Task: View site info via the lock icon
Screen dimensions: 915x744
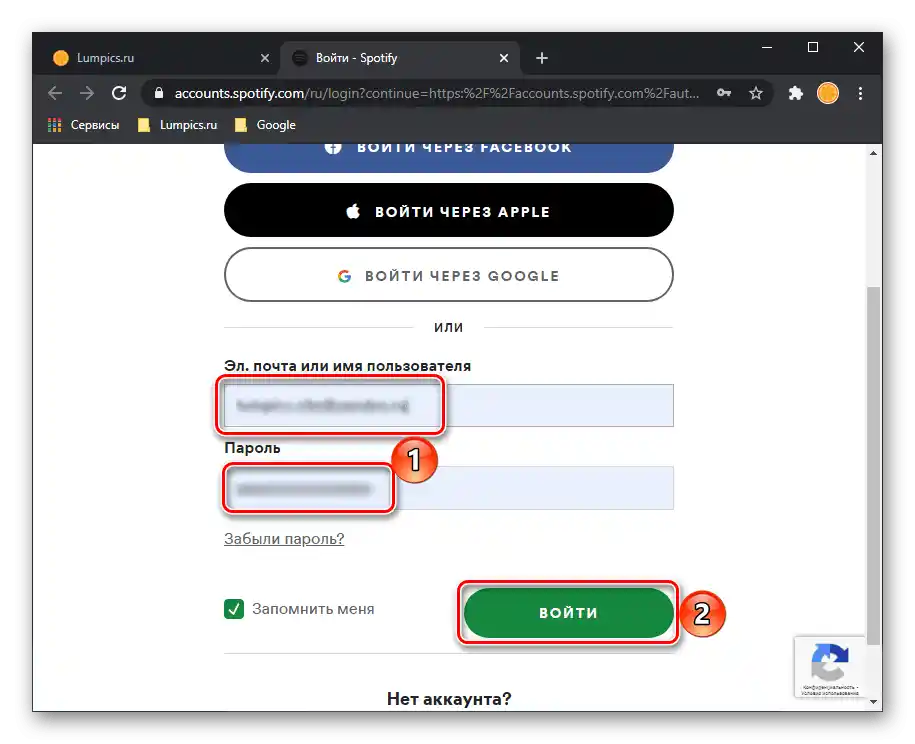Action: pos(159,93)
